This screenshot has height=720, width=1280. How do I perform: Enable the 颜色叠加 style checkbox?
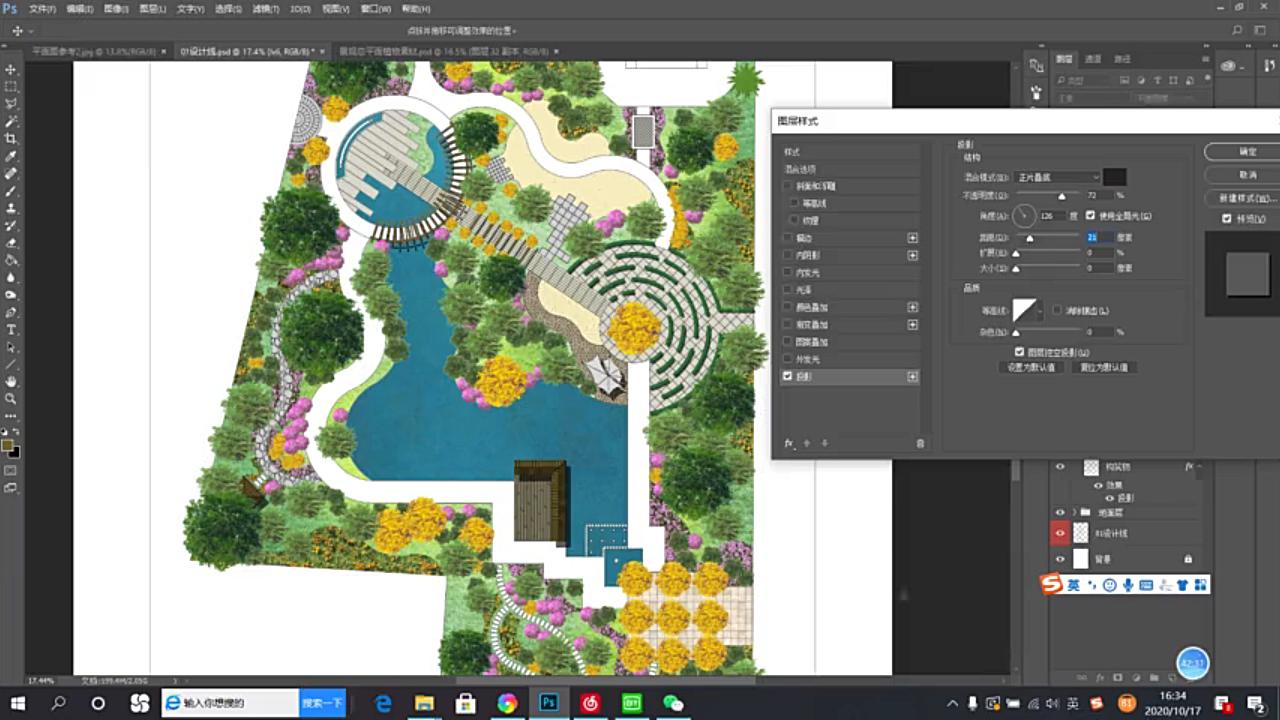[788, 307]
